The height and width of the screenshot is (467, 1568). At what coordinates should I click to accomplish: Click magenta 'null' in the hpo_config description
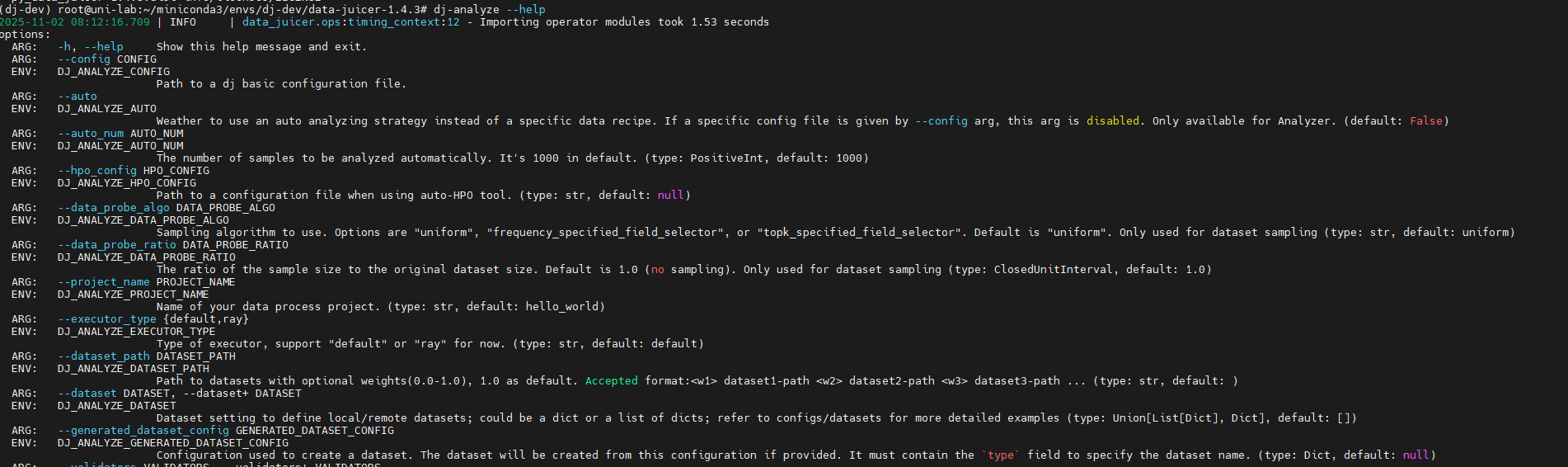(x=671, y=195)
